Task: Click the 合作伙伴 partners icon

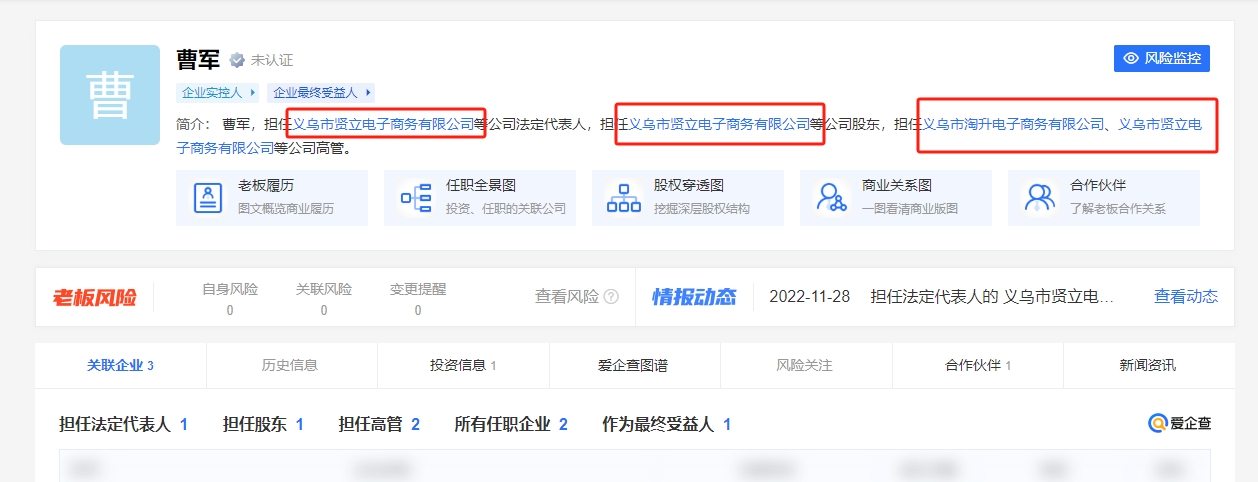Action: tap(1040, 197)
